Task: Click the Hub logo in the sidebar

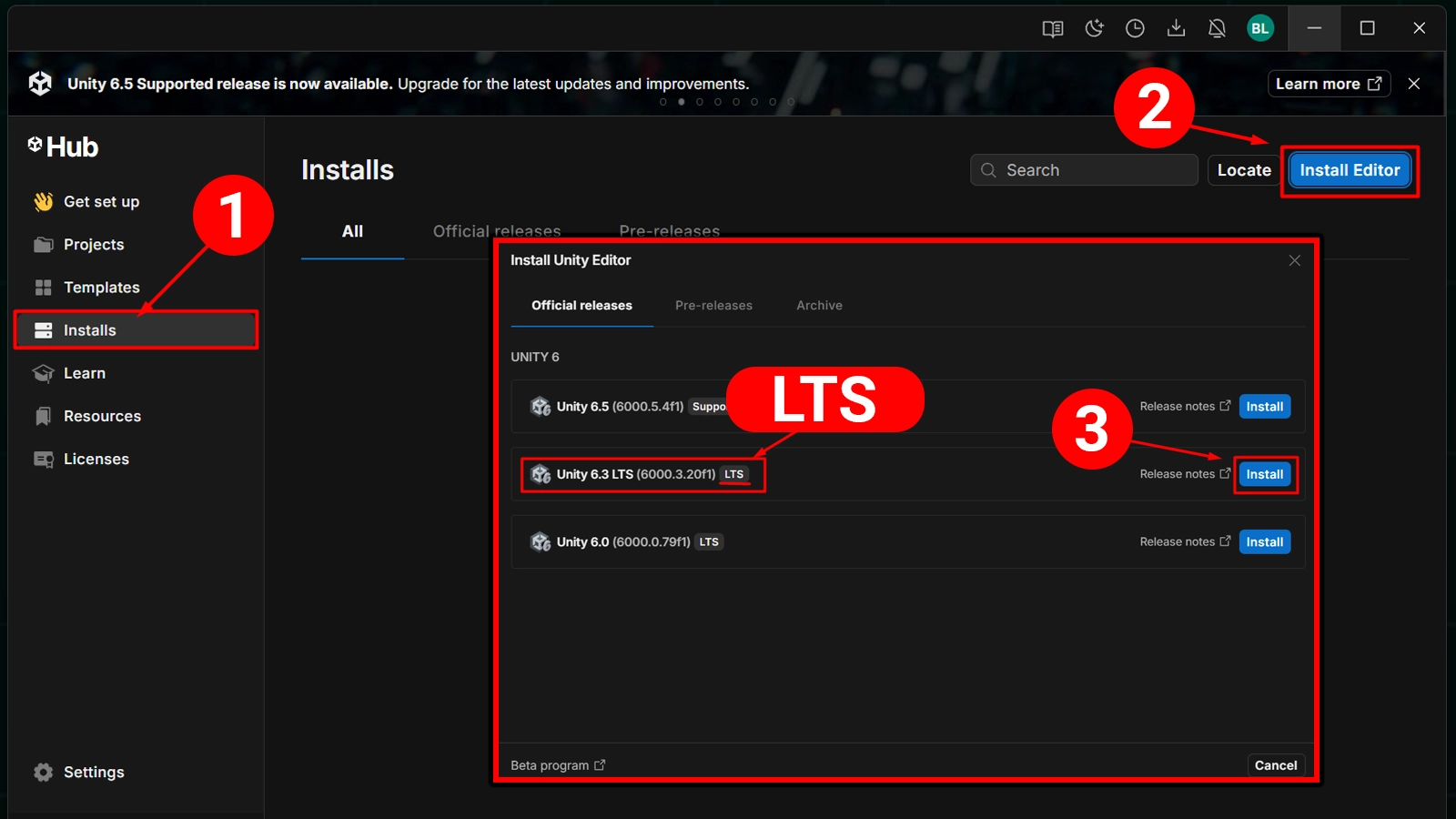Action: point(63,147)
